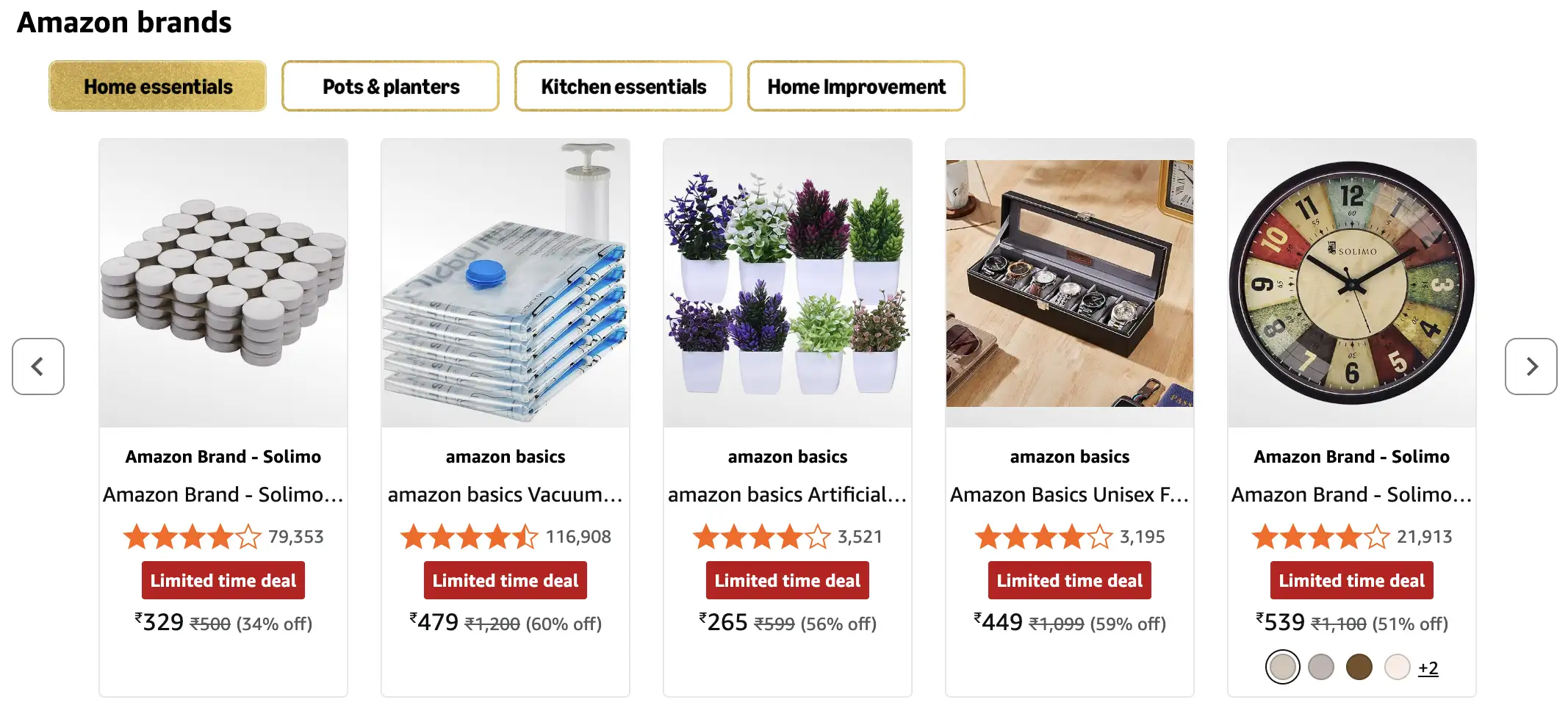The width and height of the screenshot is (1568, 708).
Task: Click star rating of Solimo tealight candles
Action: pyautogui.click(x=193, y=537)
